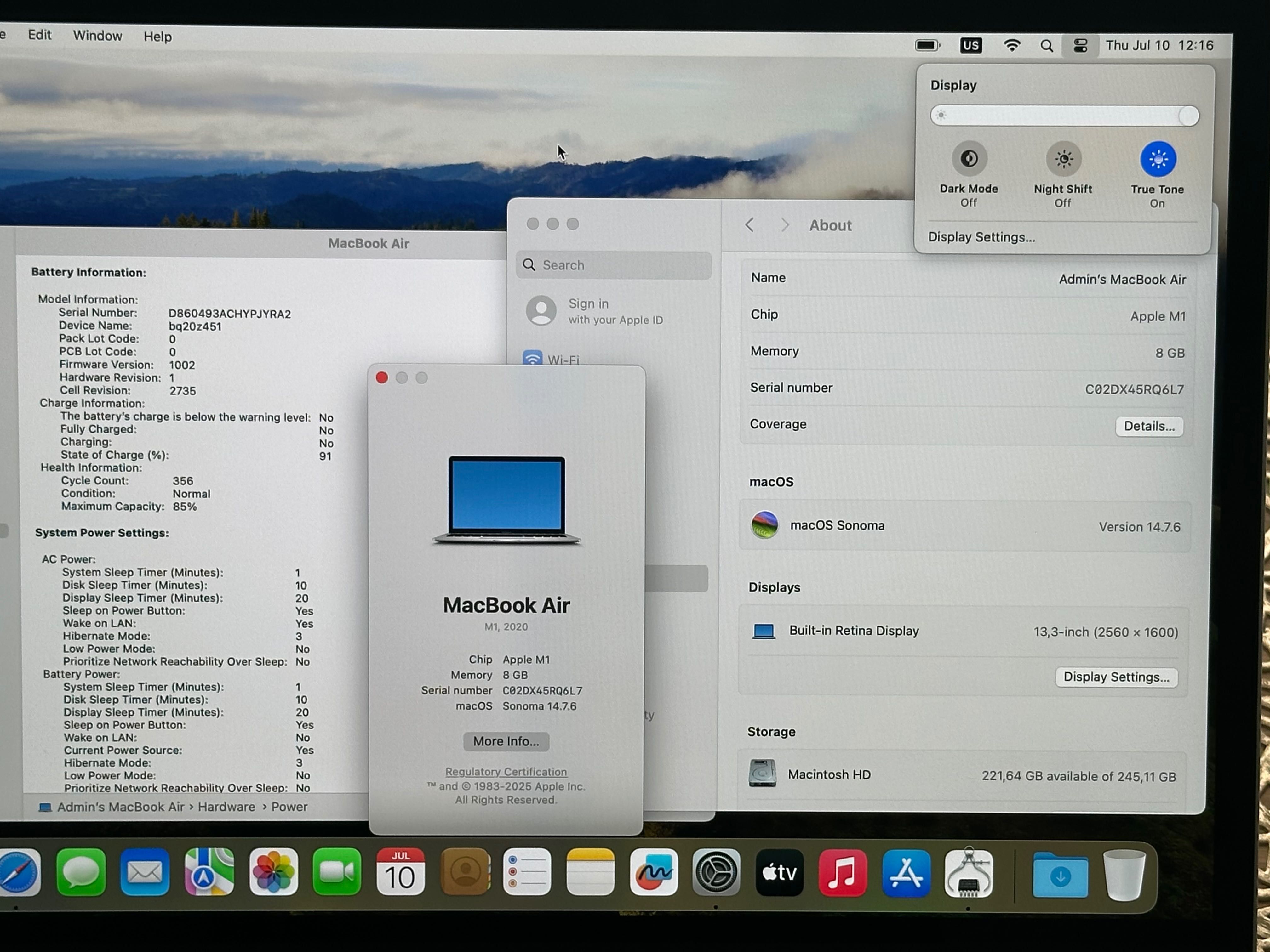Screen dimensions: 1270x952
Task: Click Apple M1 chip value in Settings
Action: click(1158, 316)
